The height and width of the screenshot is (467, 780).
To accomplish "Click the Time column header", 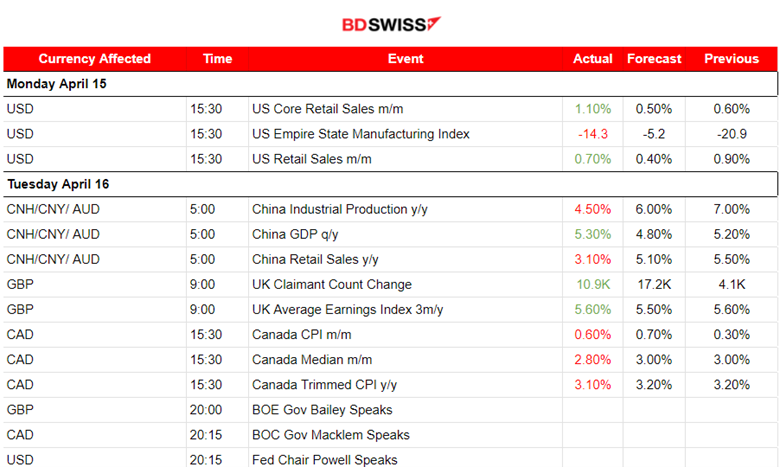I will point(217,59).
